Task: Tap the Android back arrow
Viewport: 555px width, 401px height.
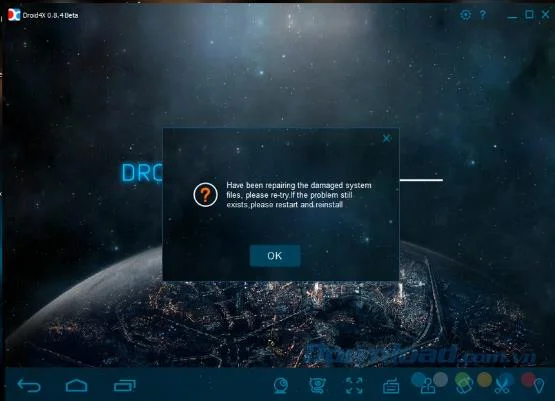Action: coord(29,385)
